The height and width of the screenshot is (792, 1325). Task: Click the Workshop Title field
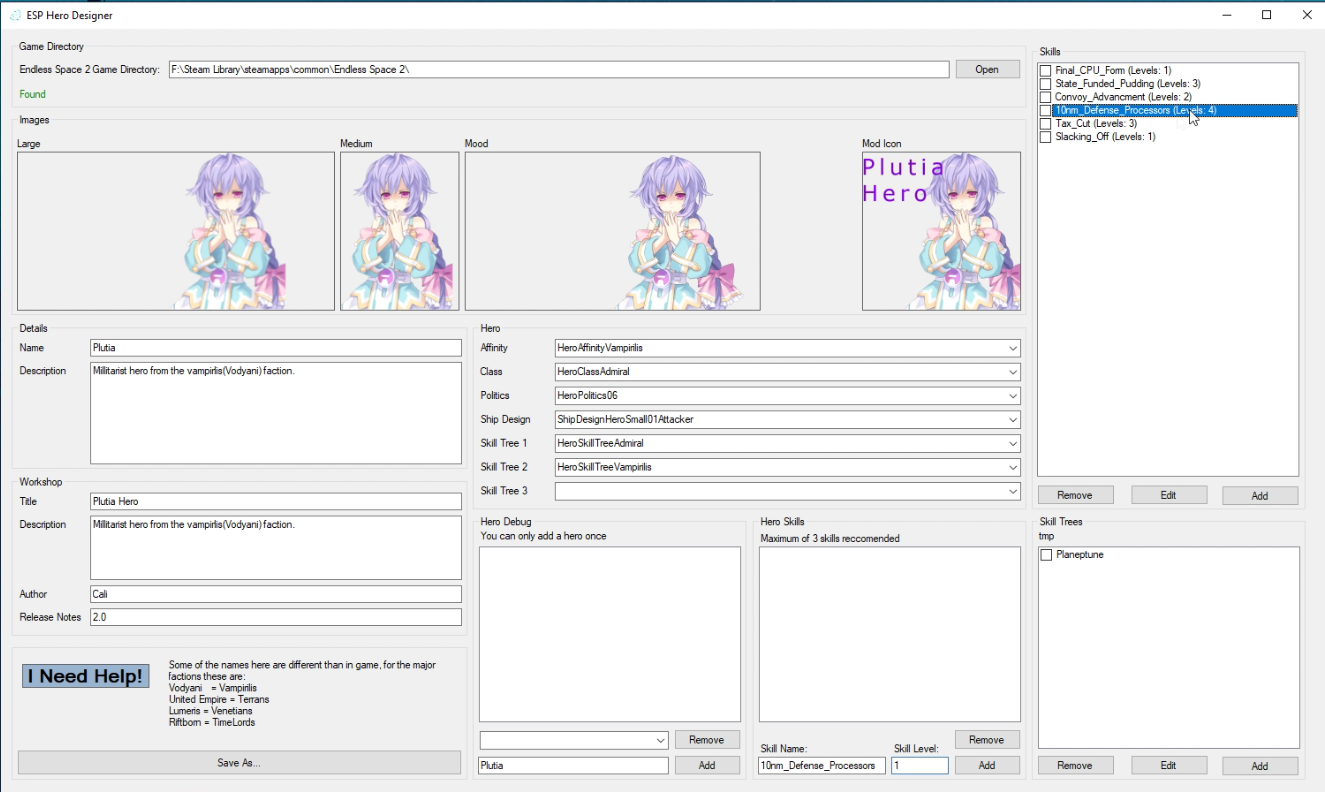[x=276, y=502]
